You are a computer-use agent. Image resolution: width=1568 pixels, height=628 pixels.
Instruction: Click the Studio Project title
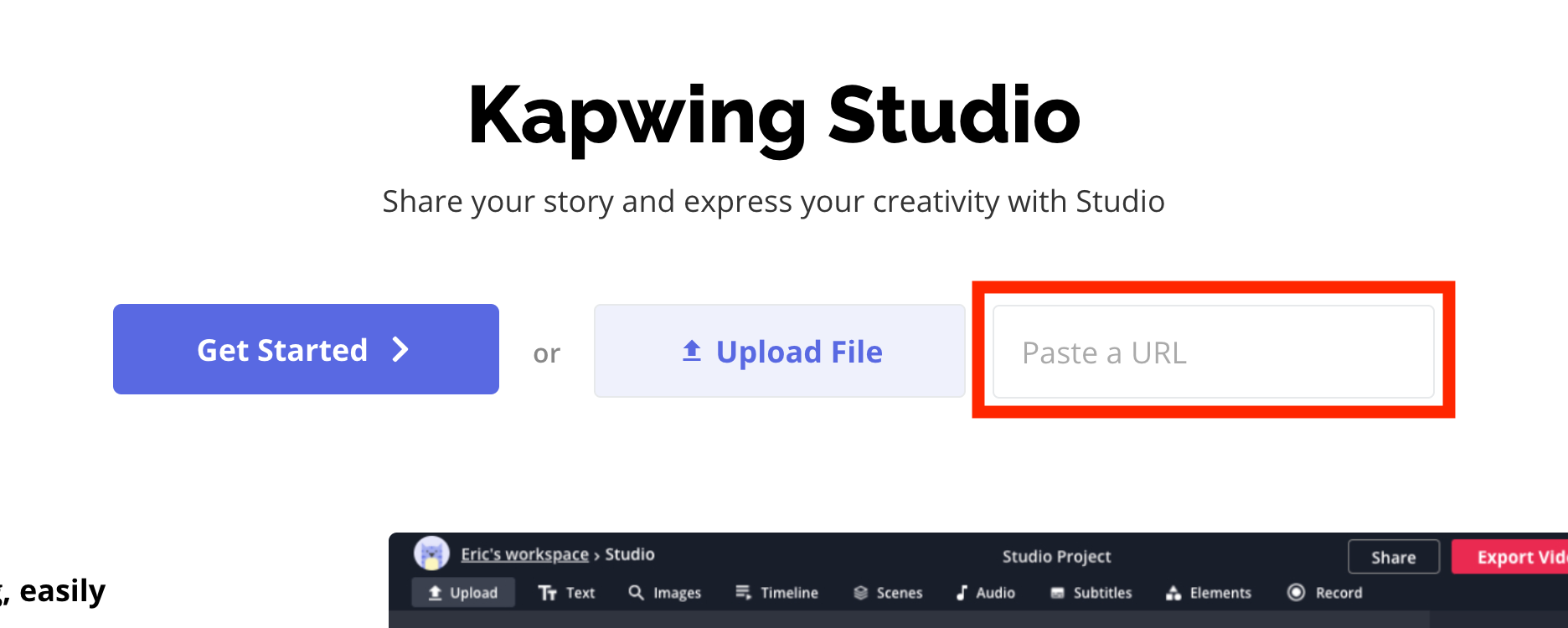pyautogui.click(x=1056, y=556)
